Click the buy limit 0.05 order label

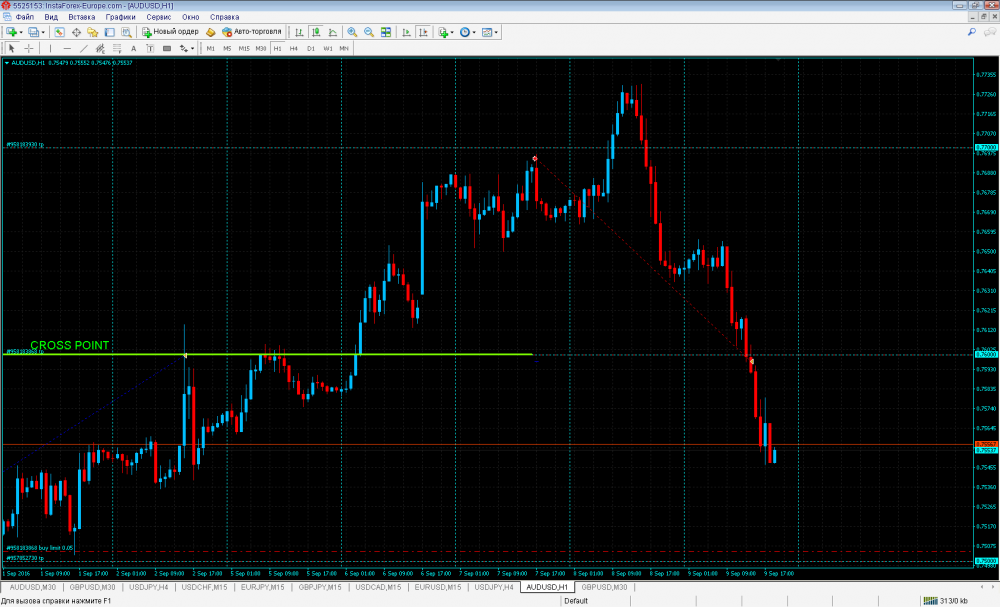coord(40,548)
